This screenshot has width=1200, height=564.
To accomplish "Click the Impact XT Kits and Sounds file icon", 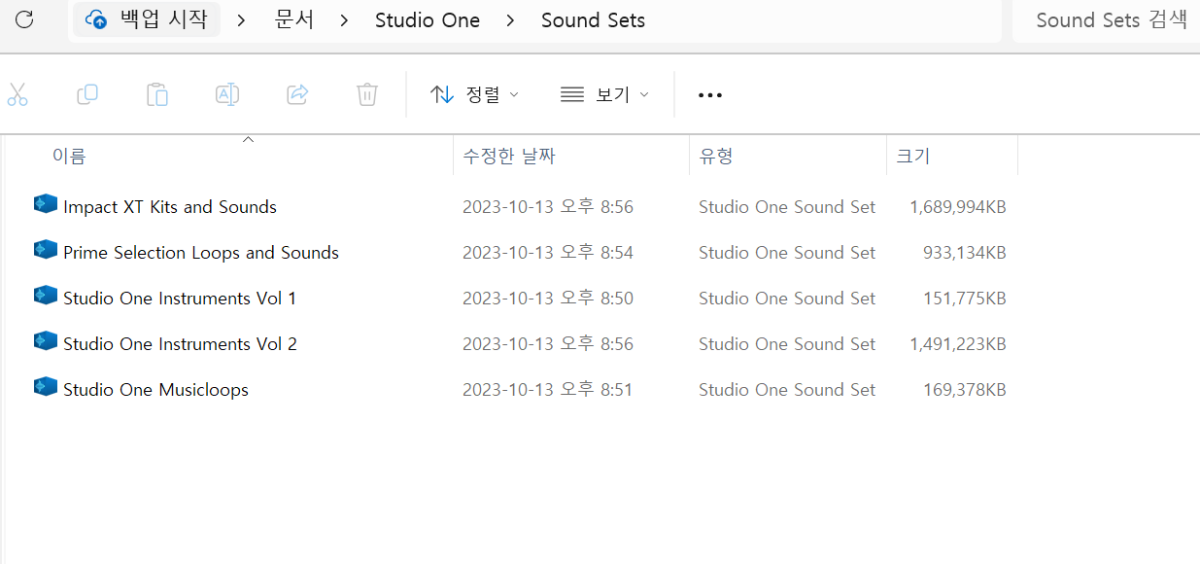I will coord(45,205).
